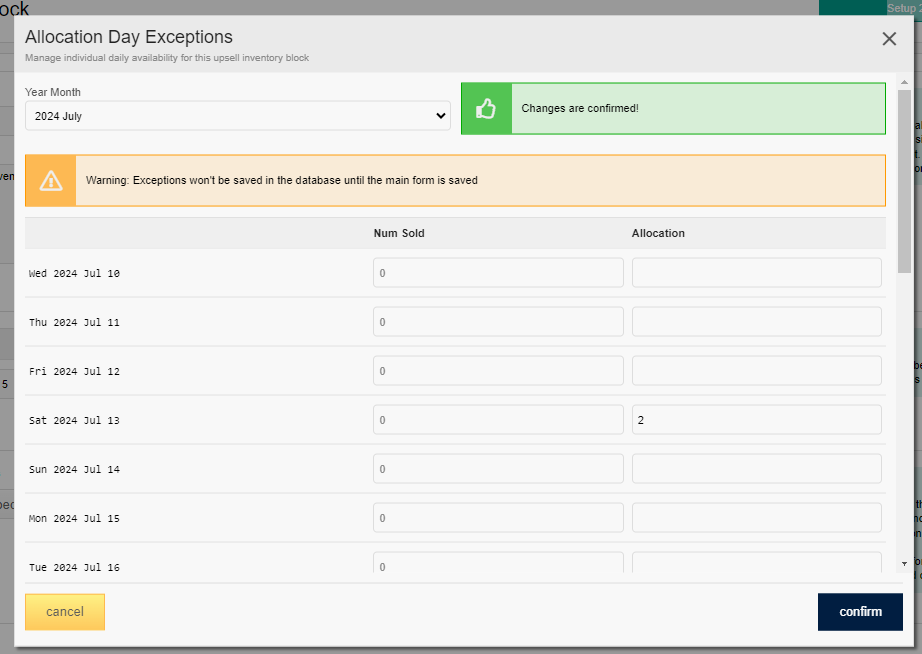The width and height of the screenshot is (922, 654).
Task: Close the Allocation Day Exceptions dialog
Action: coord(889,39)
